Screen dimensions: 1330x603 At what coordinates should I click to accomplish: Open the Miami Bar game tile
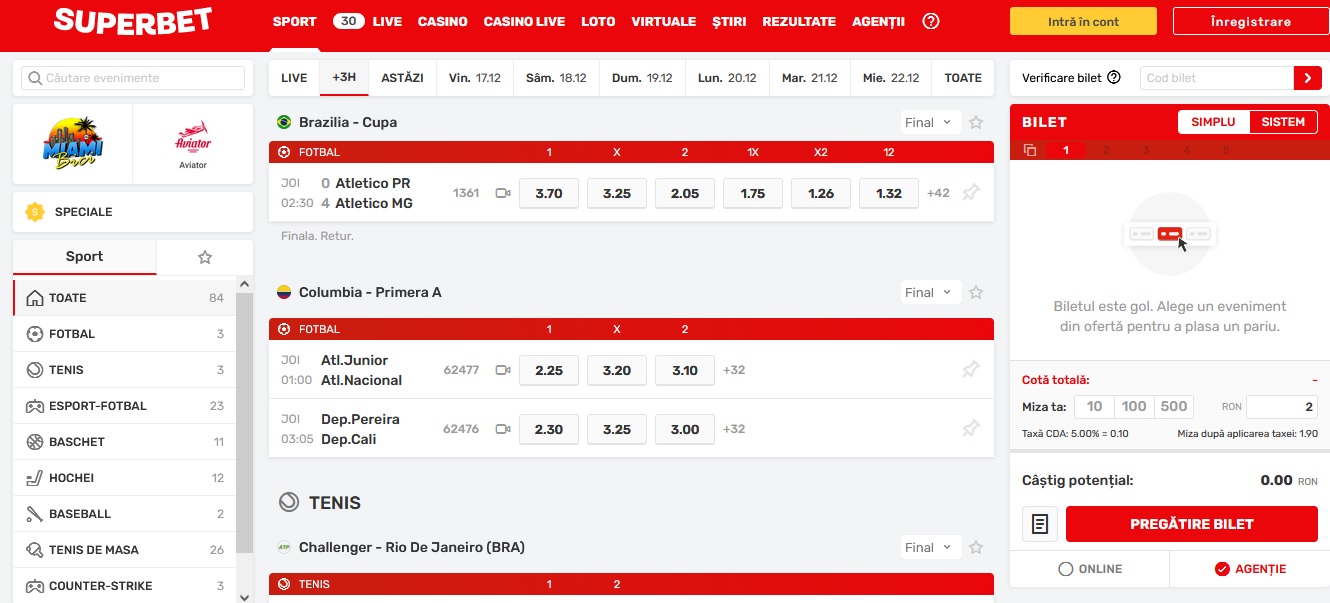pyautogui.click(x=72, y=144)
